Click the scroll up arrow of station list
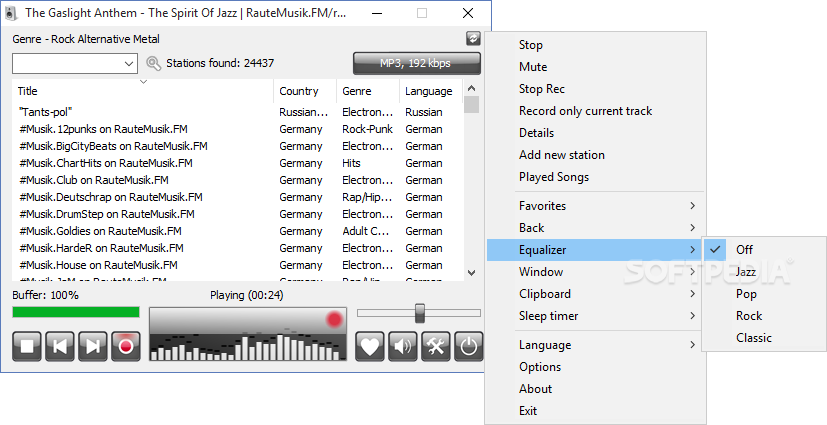The image size is (827, 425). point(472,88)
